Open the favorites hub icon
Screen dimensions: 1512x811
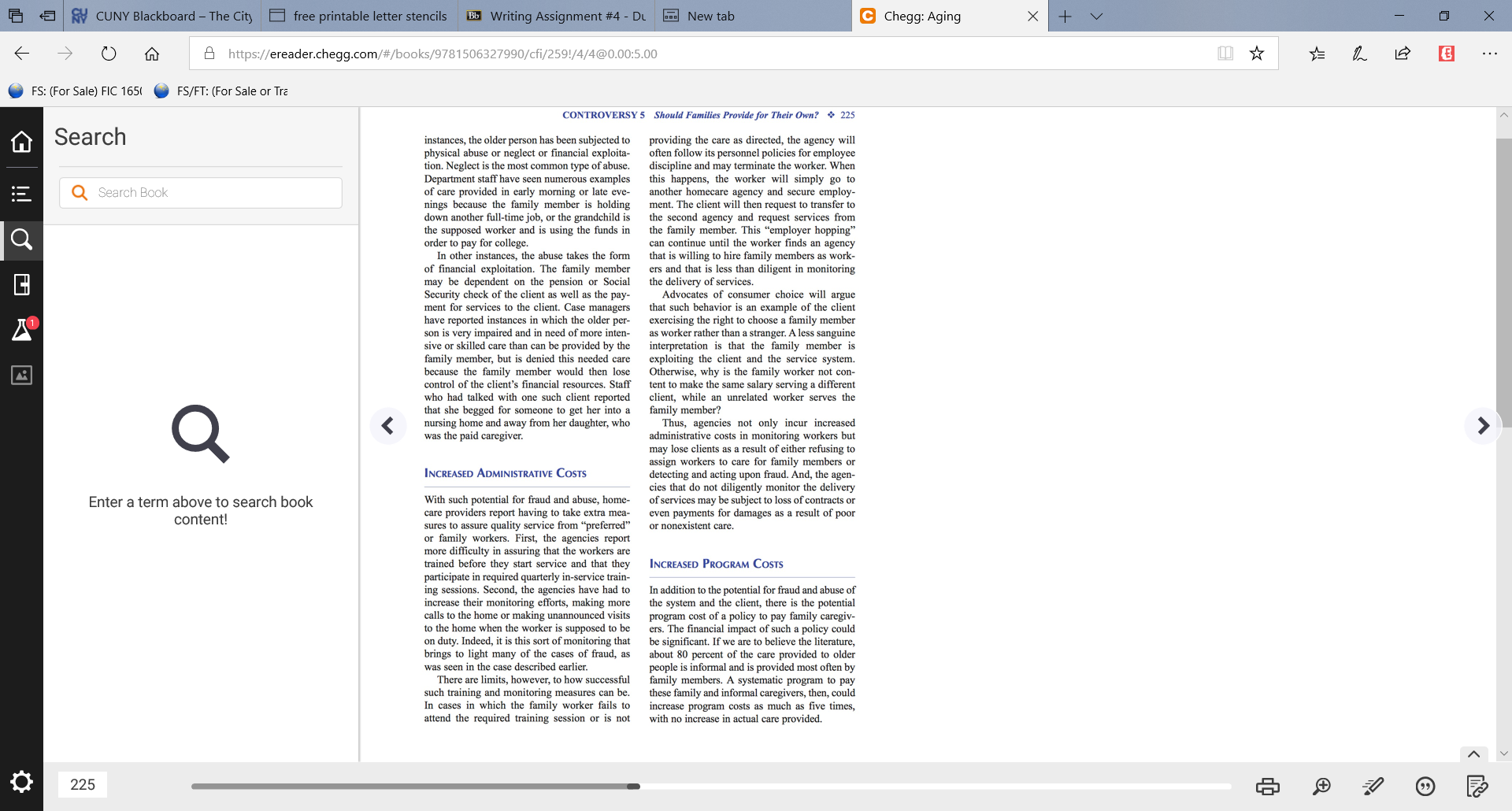pyautogui.click(x=1317, y=54)
